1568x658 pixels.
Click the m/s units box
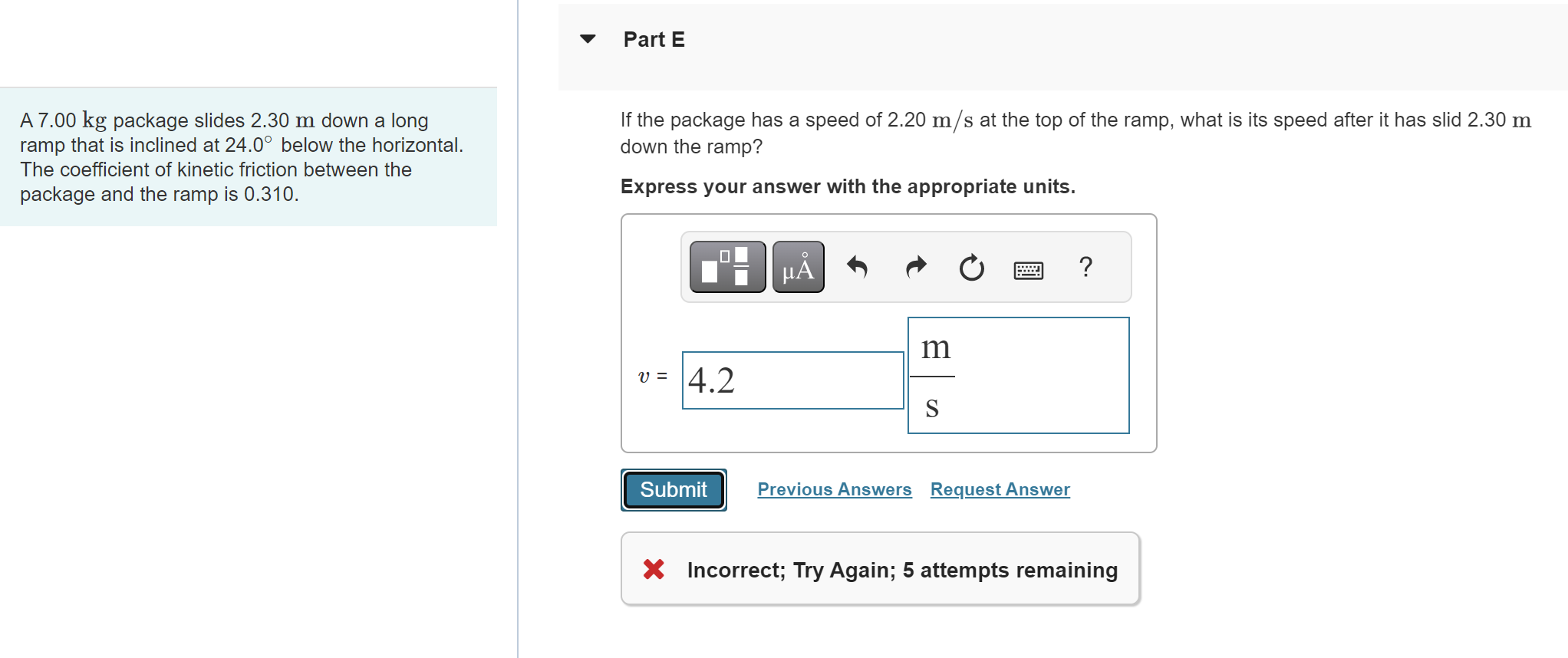[x=1018, y=376]
